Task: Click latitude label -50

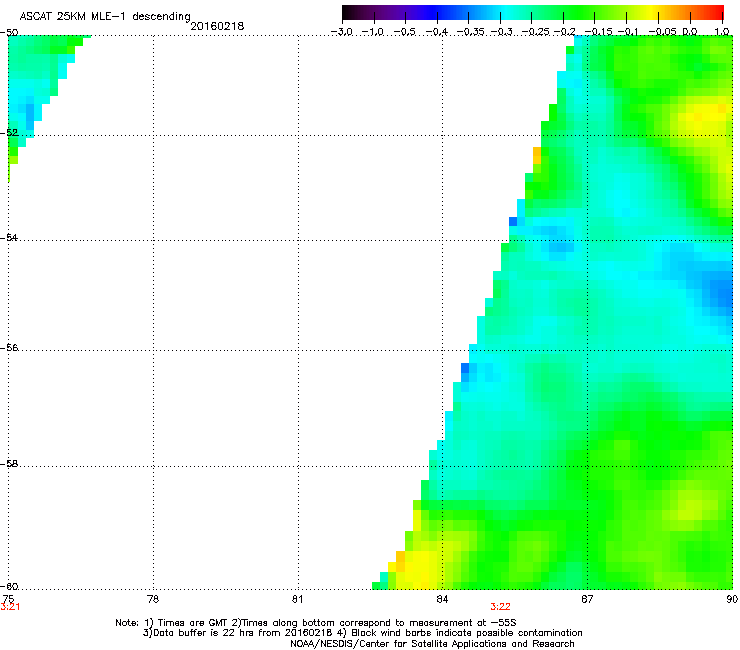Action: pos(9,33)
